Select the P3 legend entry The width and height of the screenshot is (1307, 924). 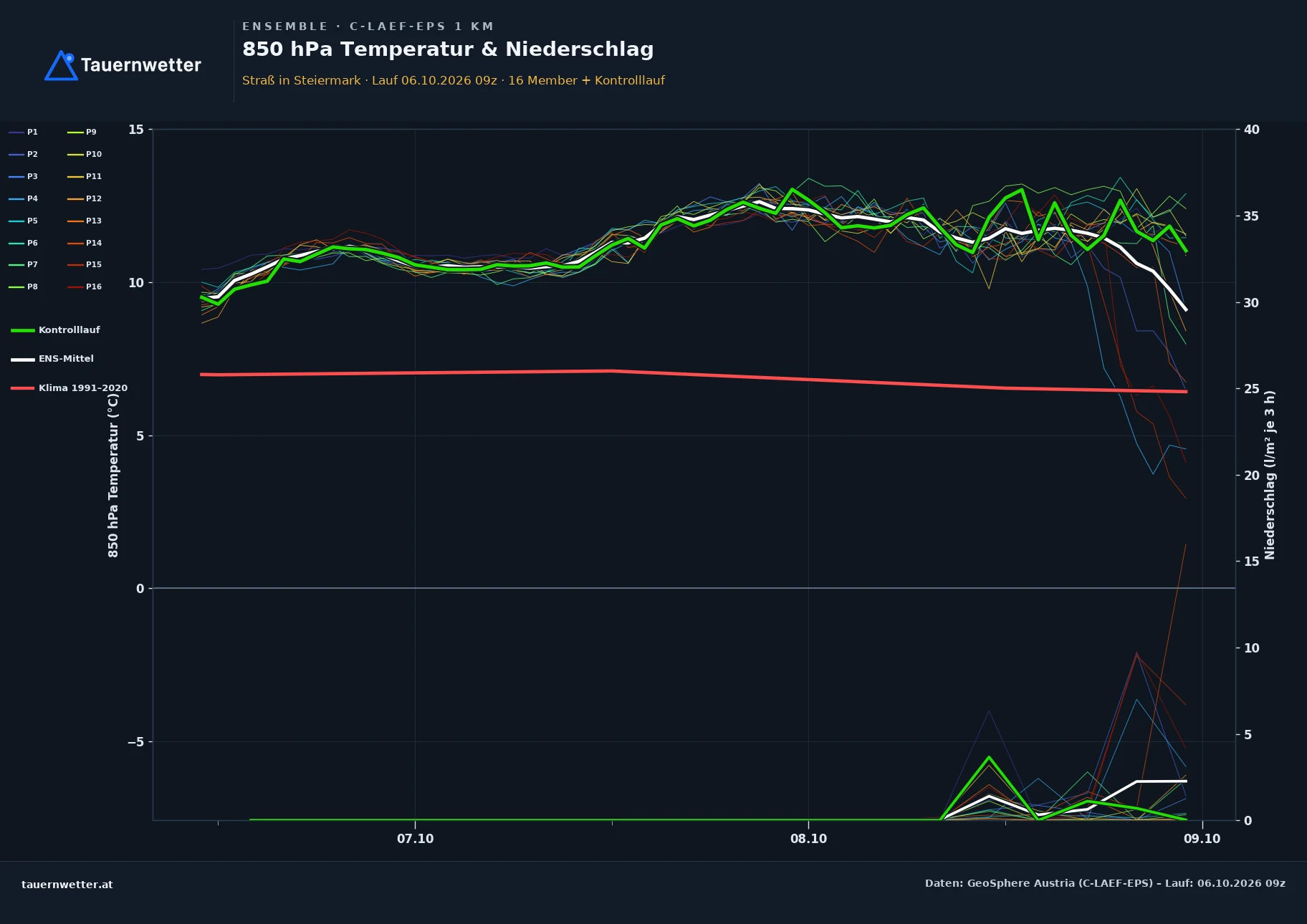click(23, 177)
